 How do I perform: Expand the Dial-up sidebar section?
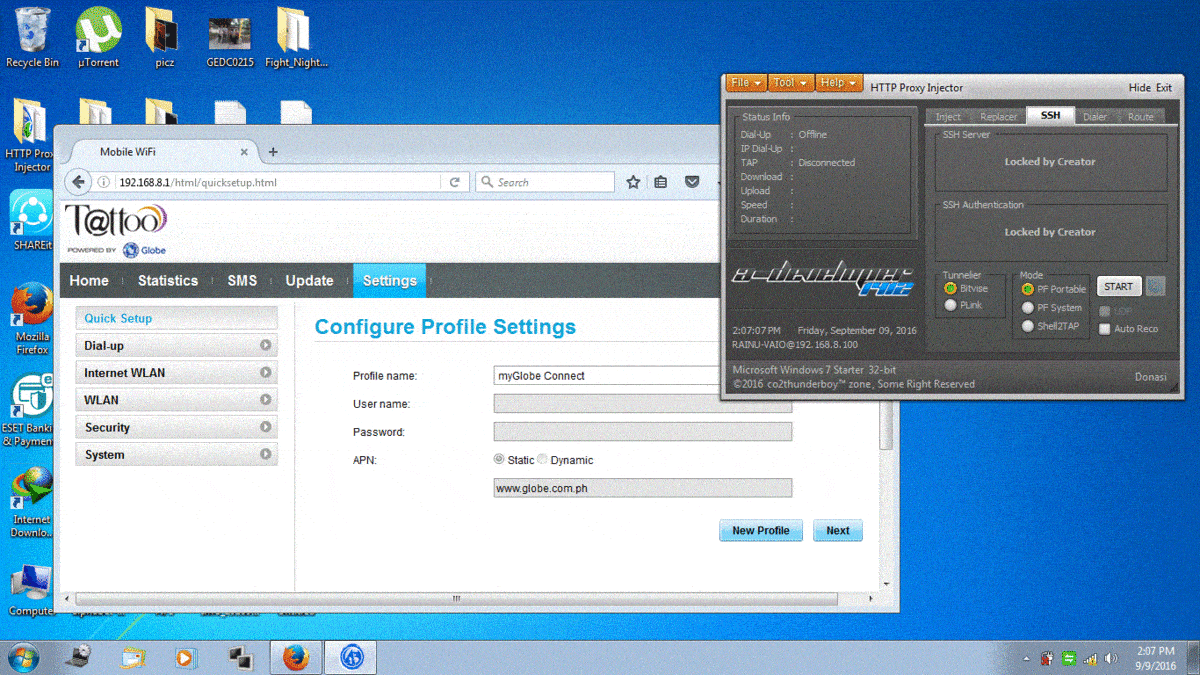pyautogui.click(x=177, y=345)
